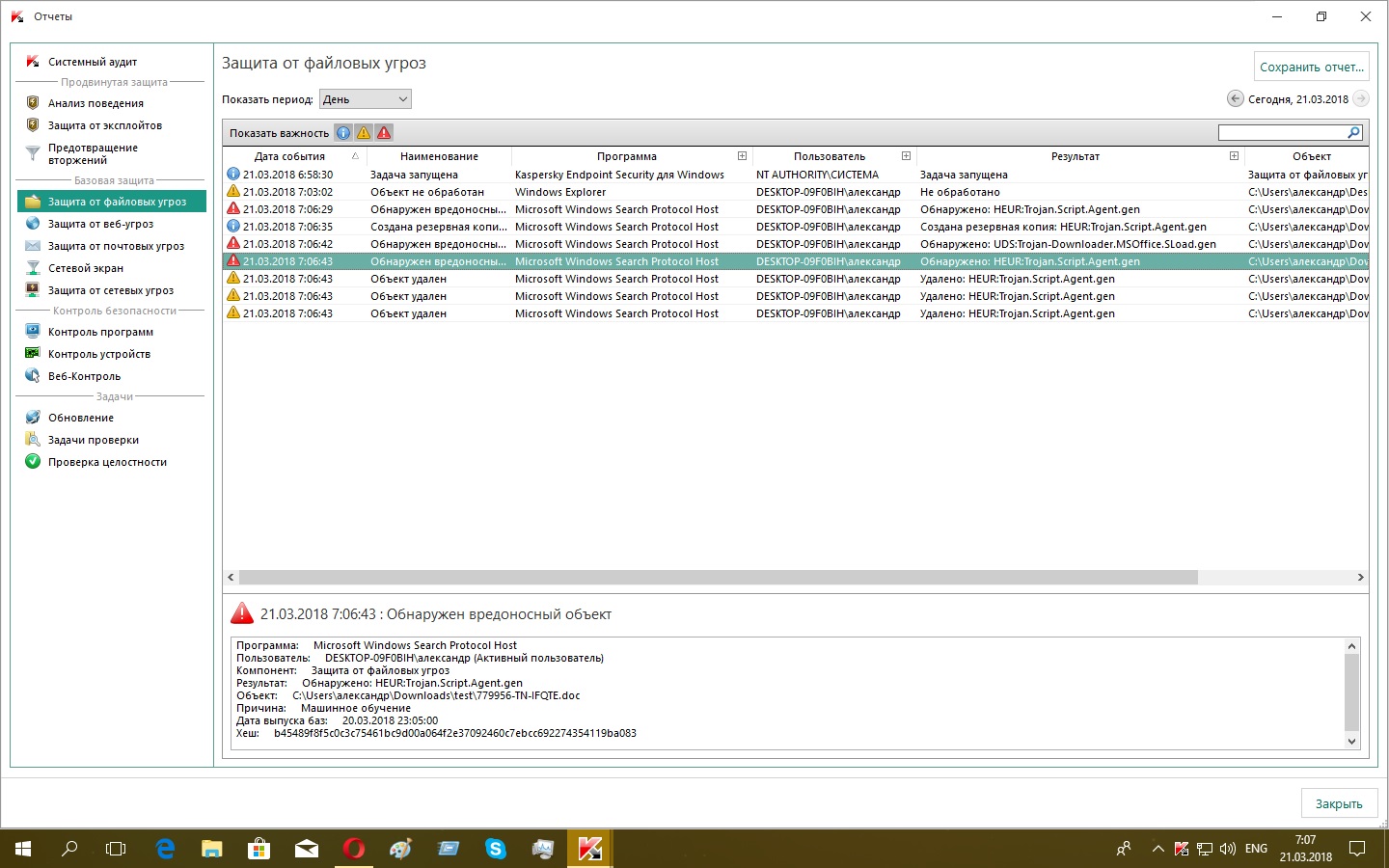Click the table's scroll left arrow
This screenshot has width=1389, height=868.
pyautogui.click(x=231, y=577)
